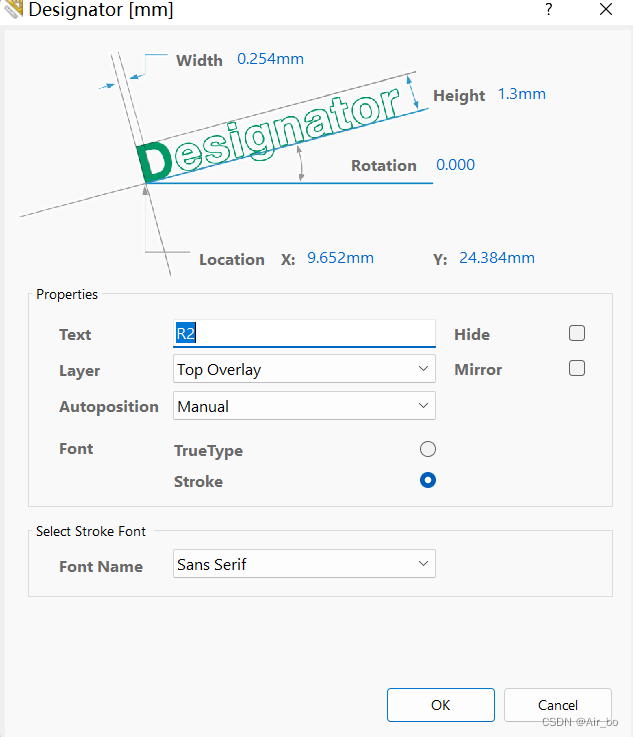Select the Stroke font radio button

pyautogui.click(x=428, y=481)
